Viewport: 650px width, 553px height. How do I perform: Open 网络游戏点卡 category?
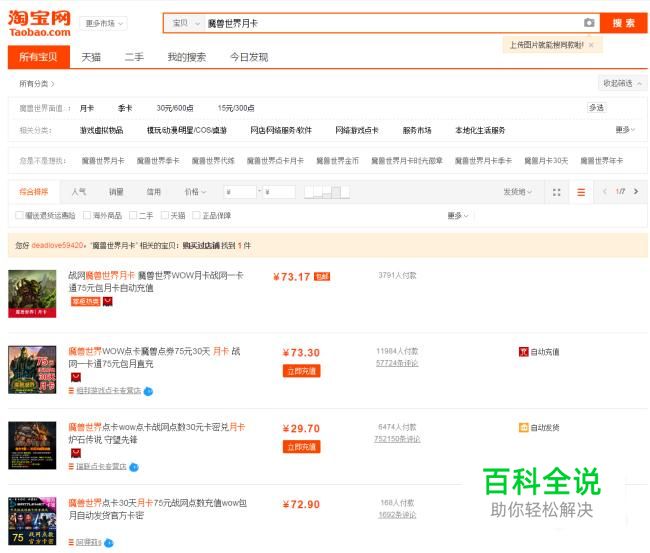[x=357, y=130]
